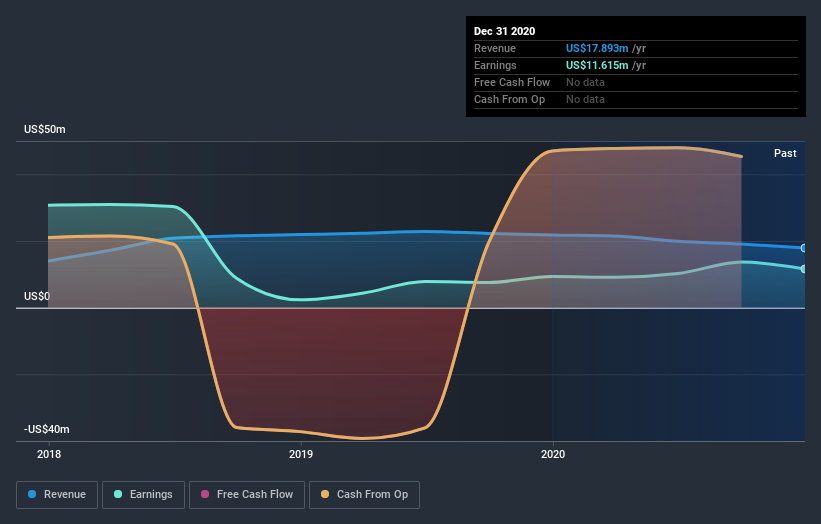Click the blue Revenue endpoint marker
This screenshot has width=821, height=524.
click(804, 248)
